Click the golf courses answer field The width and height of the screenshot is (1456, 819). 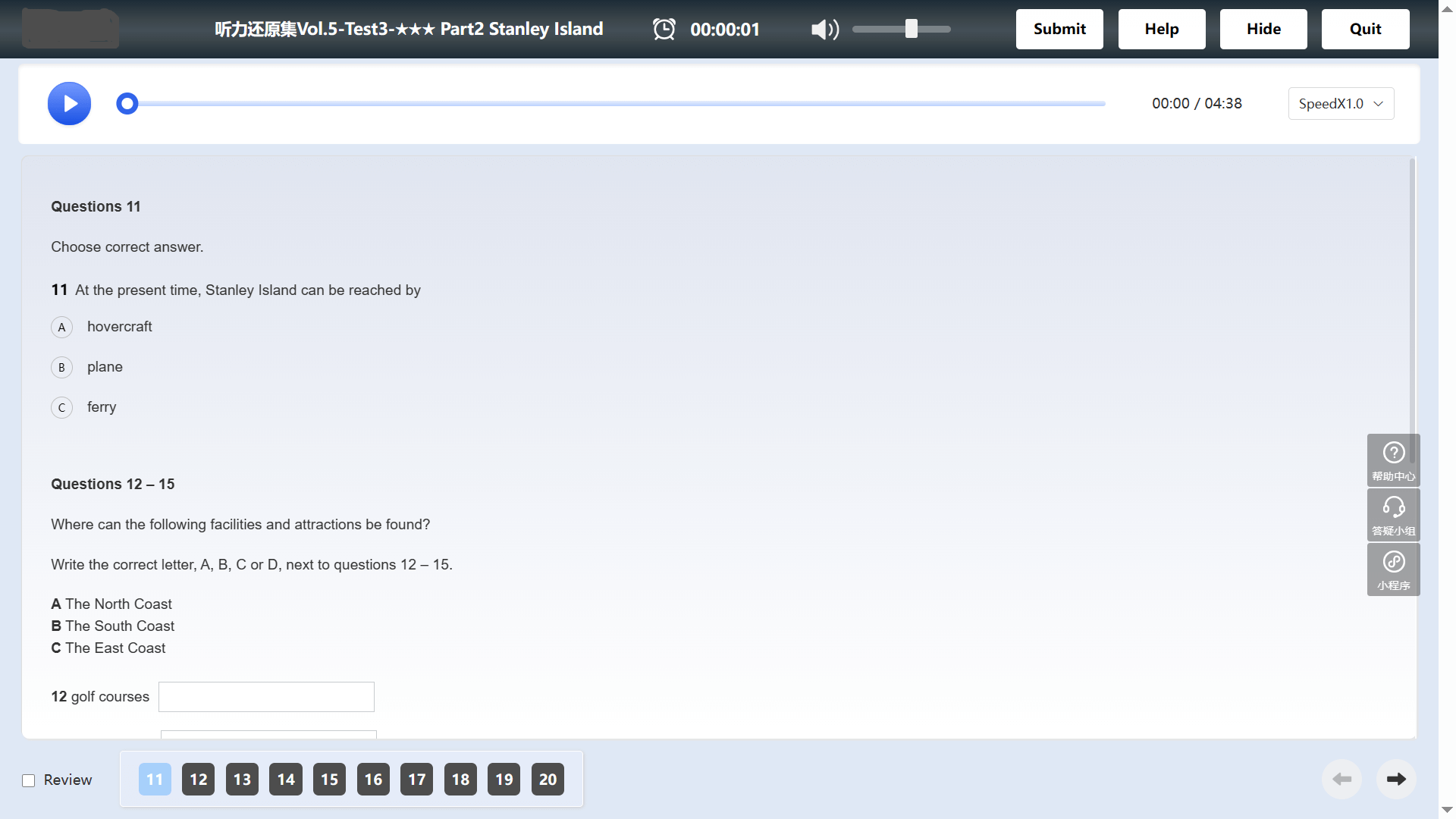tap(266, 696)
